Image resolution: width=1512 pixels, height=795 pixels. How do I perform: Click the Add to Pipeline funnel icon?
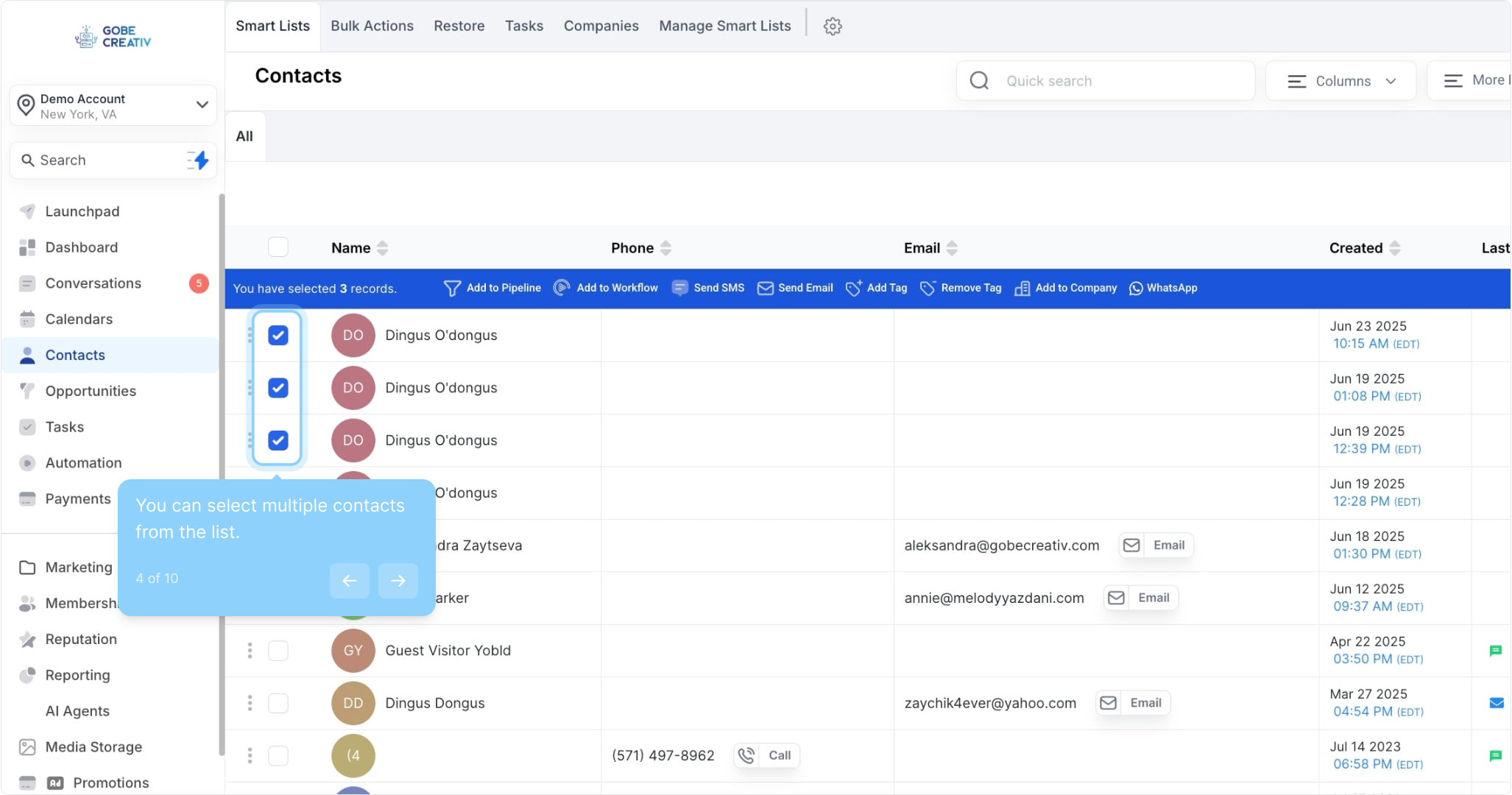(452, 289)
